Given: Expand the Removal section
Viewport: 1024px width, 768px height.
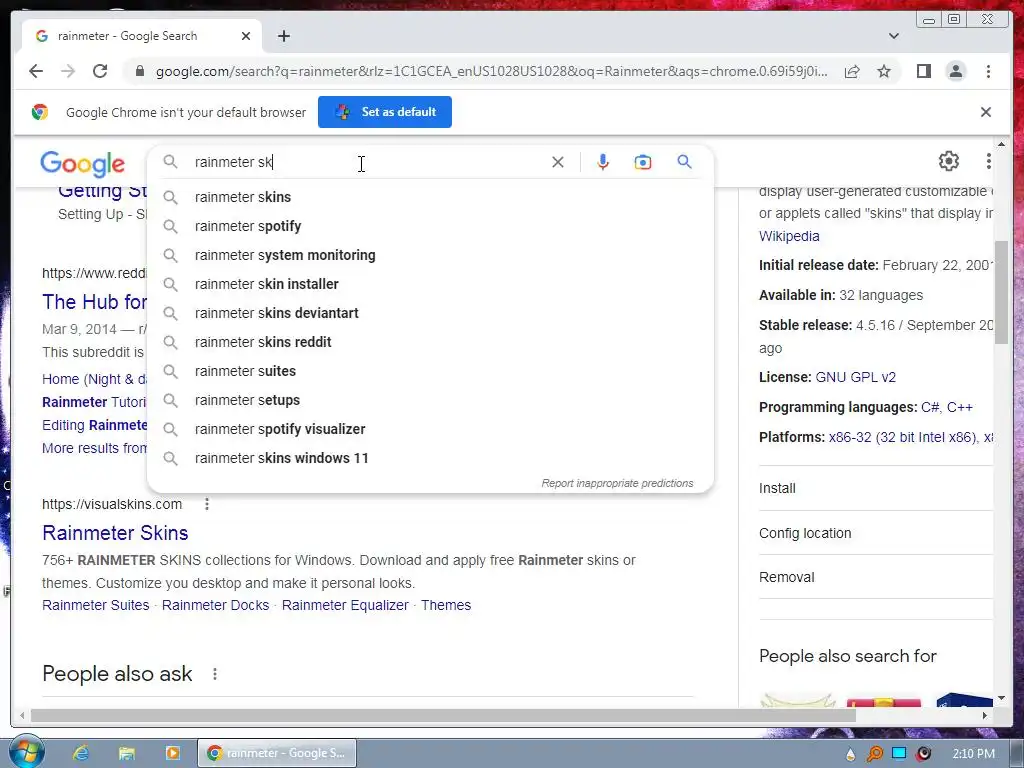Looking at the screenshot, I should [875, 577].
